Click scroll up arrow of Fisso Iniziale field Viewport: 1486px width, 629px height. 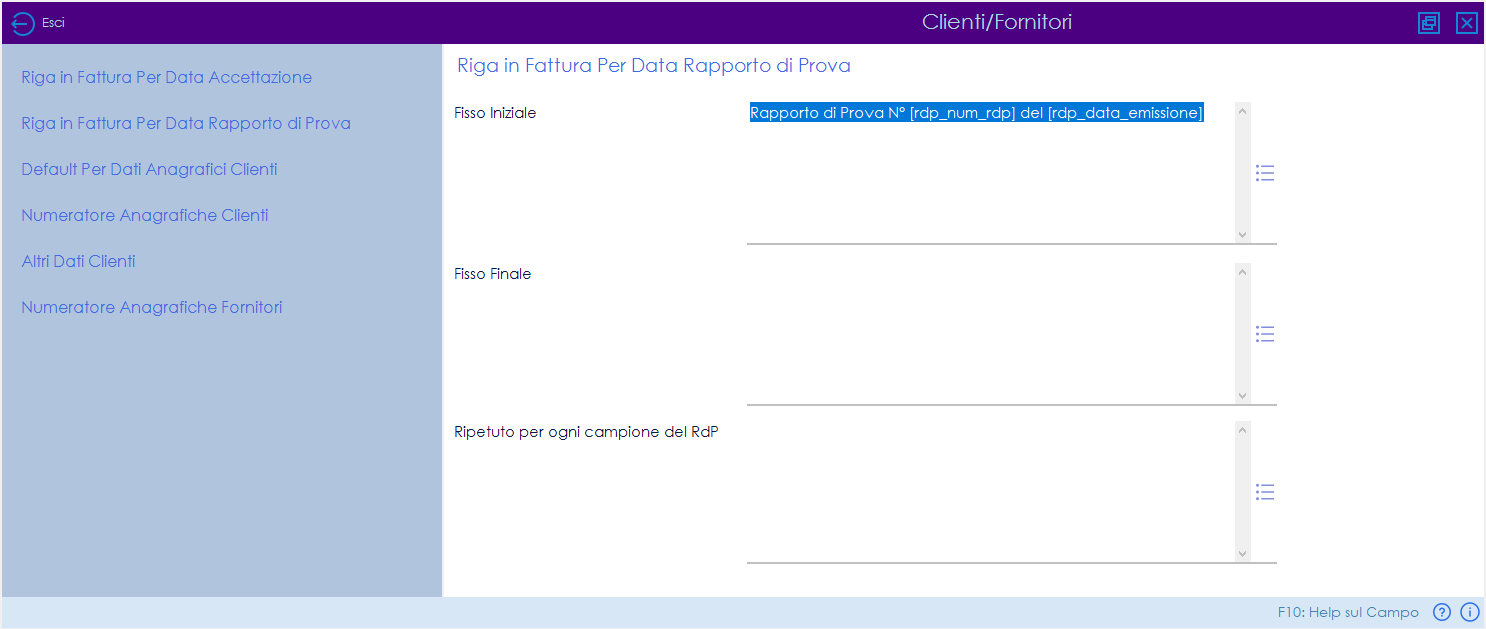tap(1243, 111)
